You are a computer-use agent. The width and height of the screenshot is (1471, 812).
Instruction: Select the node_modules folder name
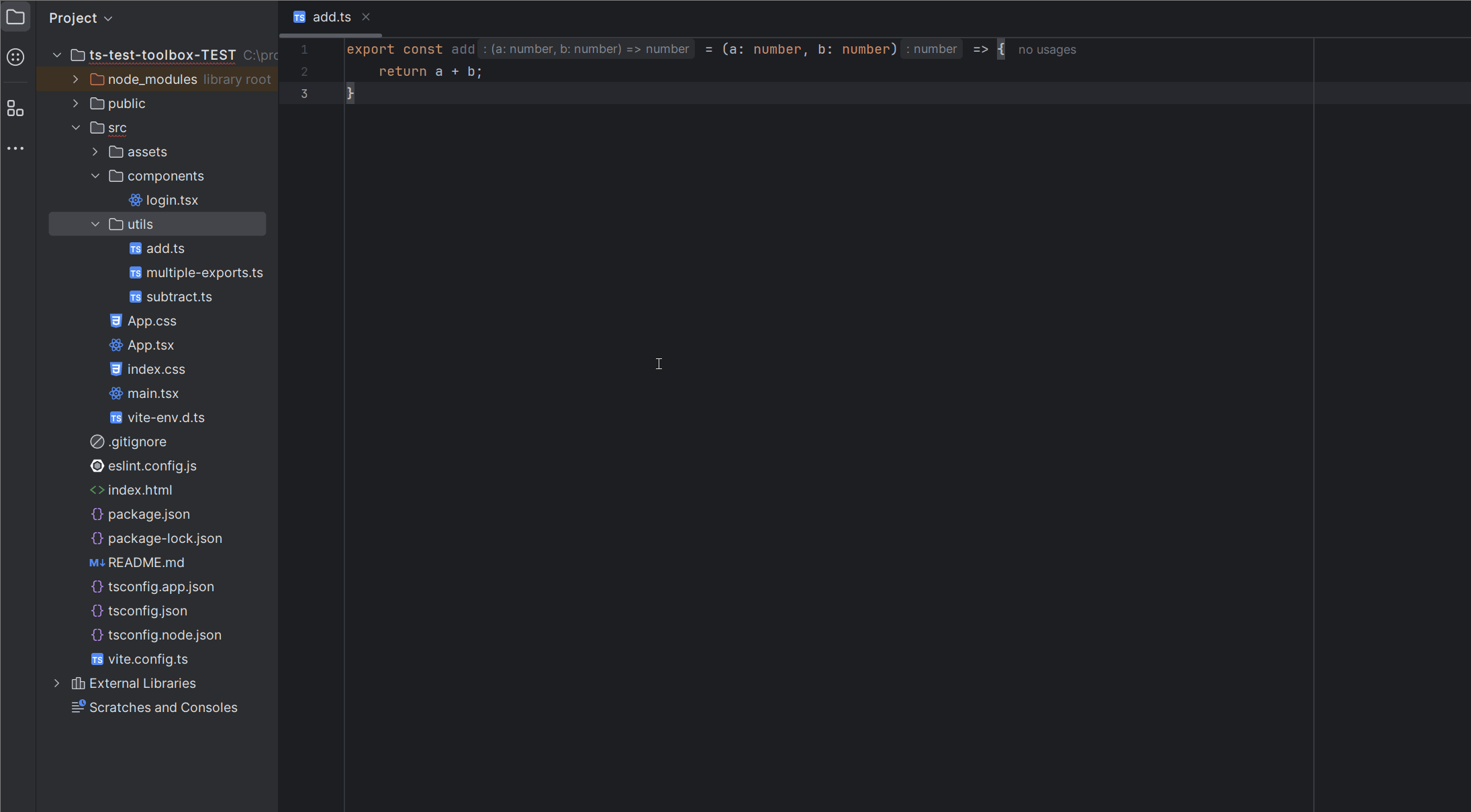152,79
